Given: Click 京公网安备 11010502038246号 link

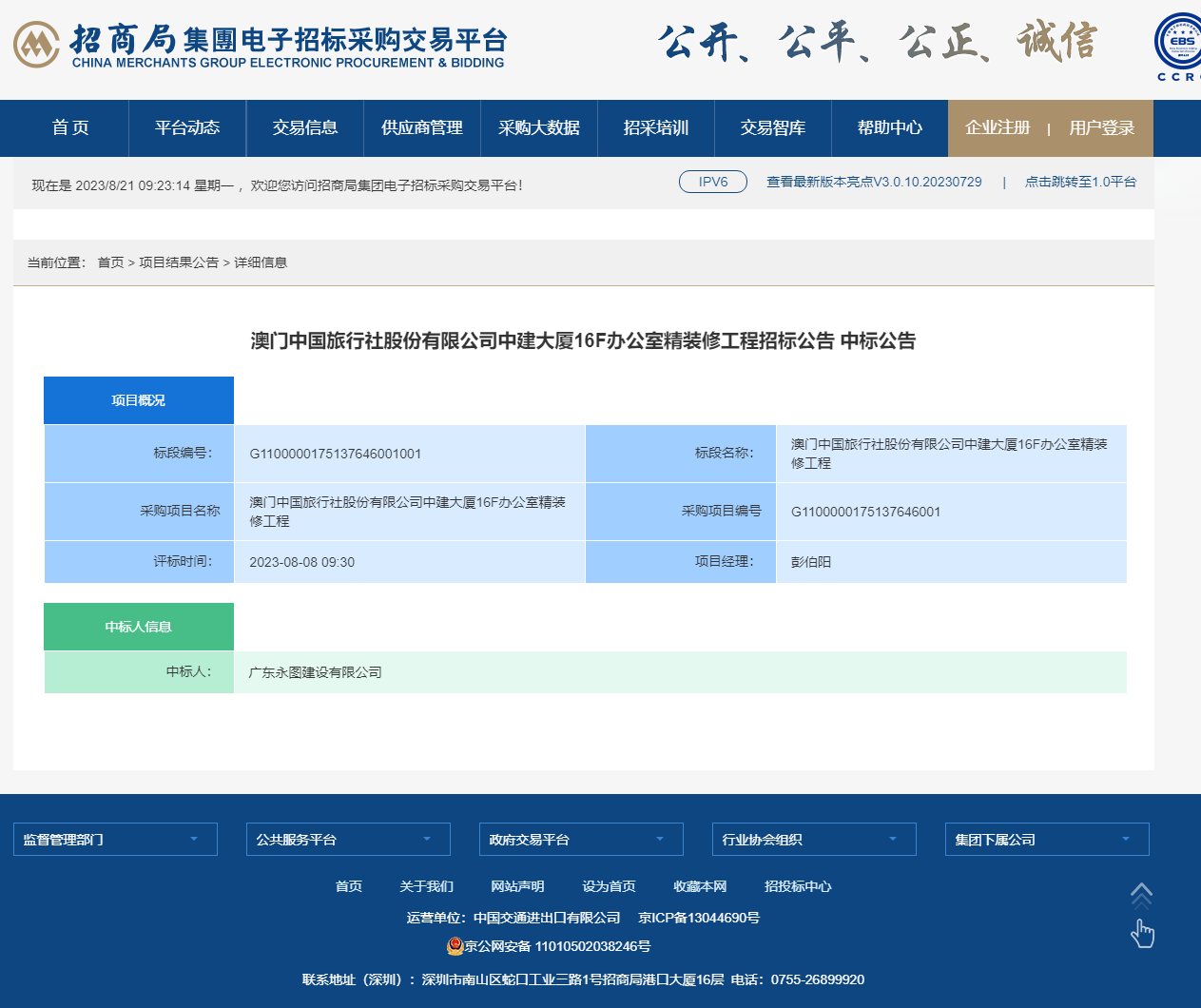Looking at the screenshot, I should pyautogui.click(x=557, y=946).
